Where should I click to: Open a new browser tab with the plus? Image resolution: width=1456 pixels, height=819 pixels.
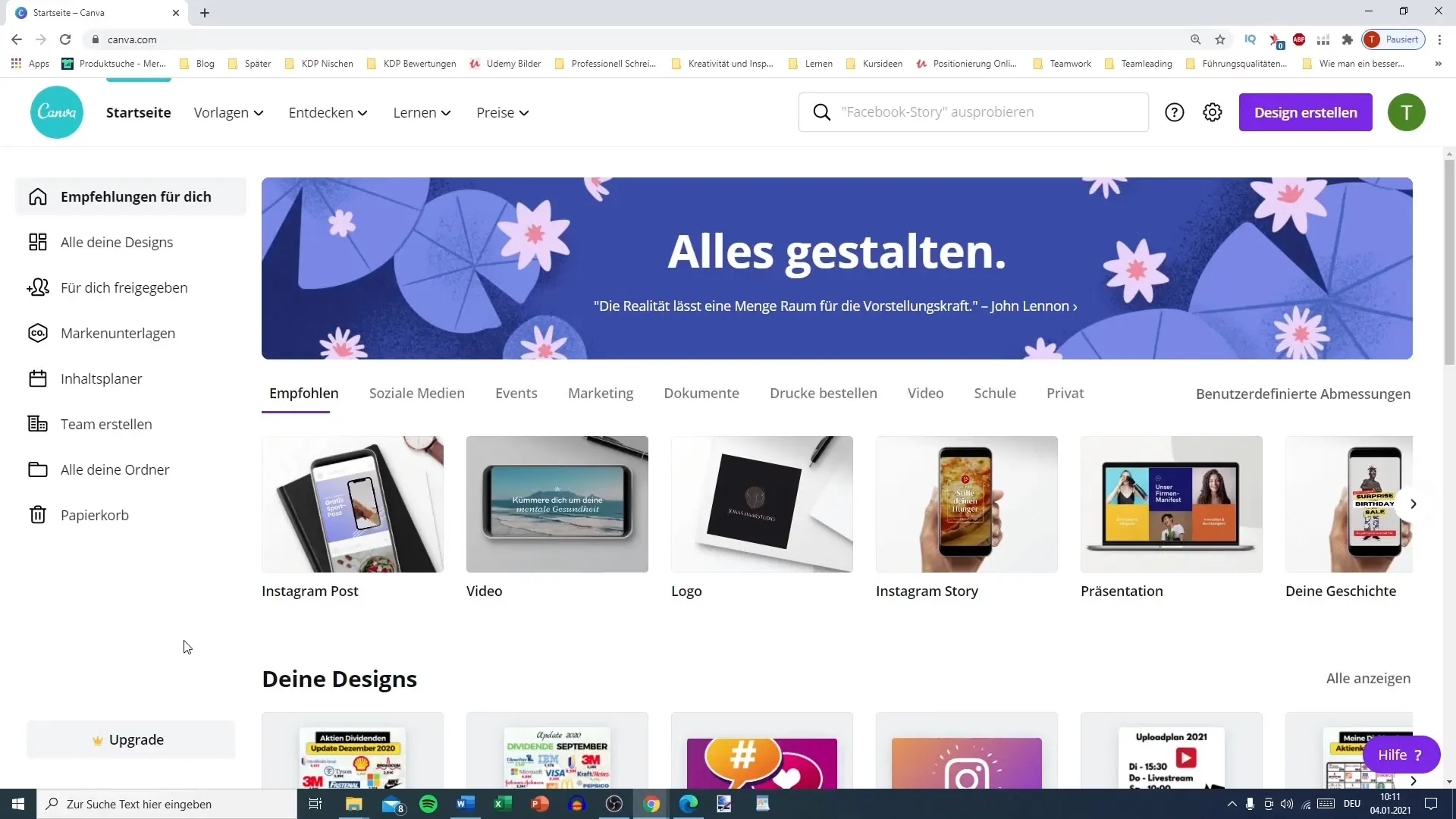pos(205,13)
